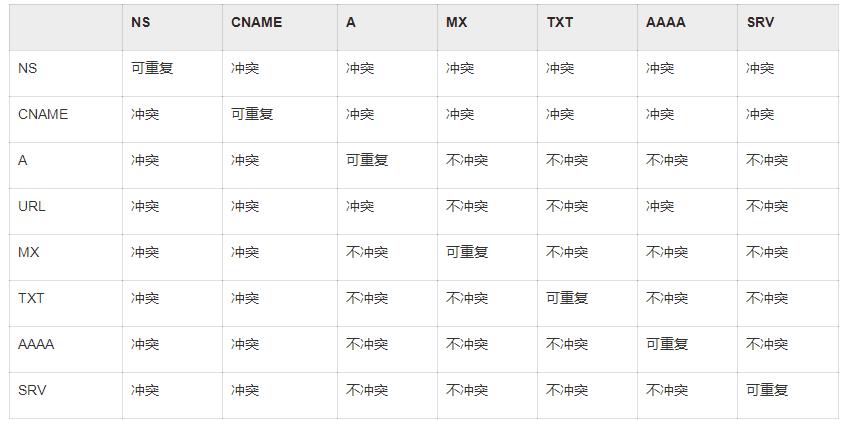Screen dimensions: 847x424
Task: Click the AAAA column header
Action: pos(665,22)
